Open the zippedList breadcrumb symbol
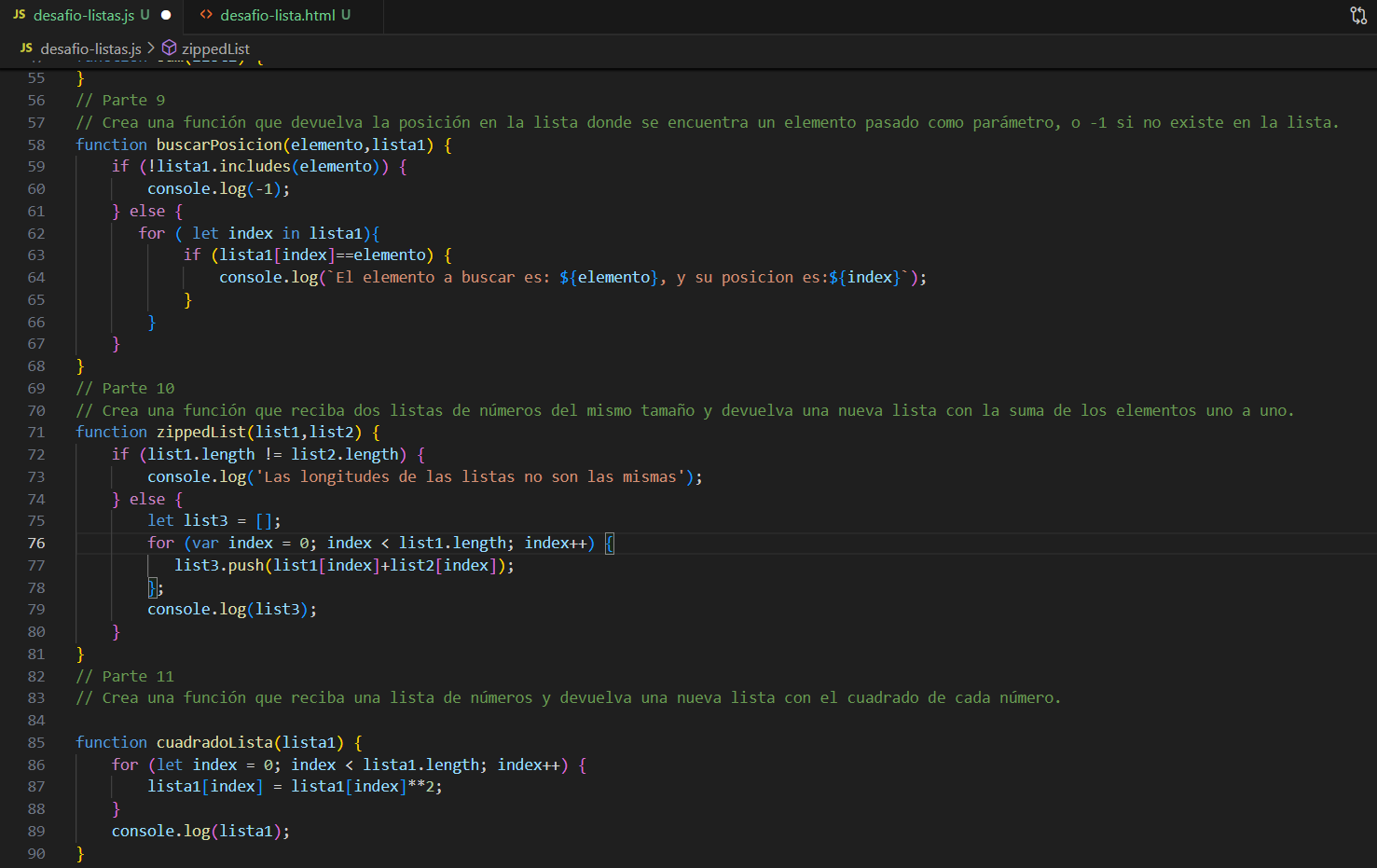This screenshot has height=868, width=1377. 215,48
